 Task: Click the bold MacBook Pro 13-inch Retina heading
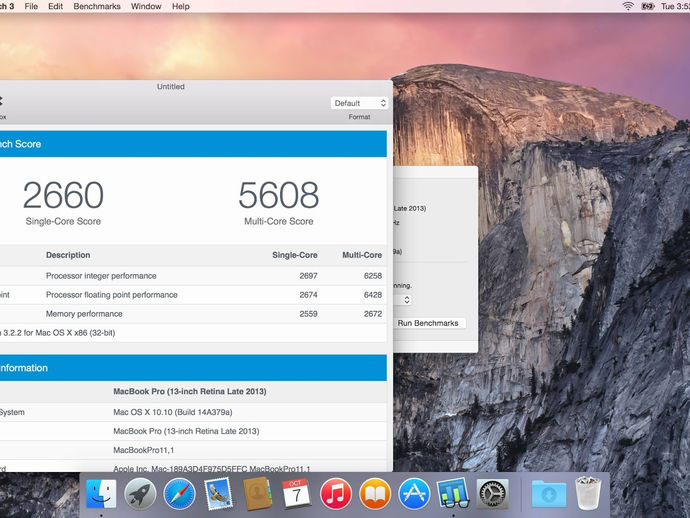(190, 391)
